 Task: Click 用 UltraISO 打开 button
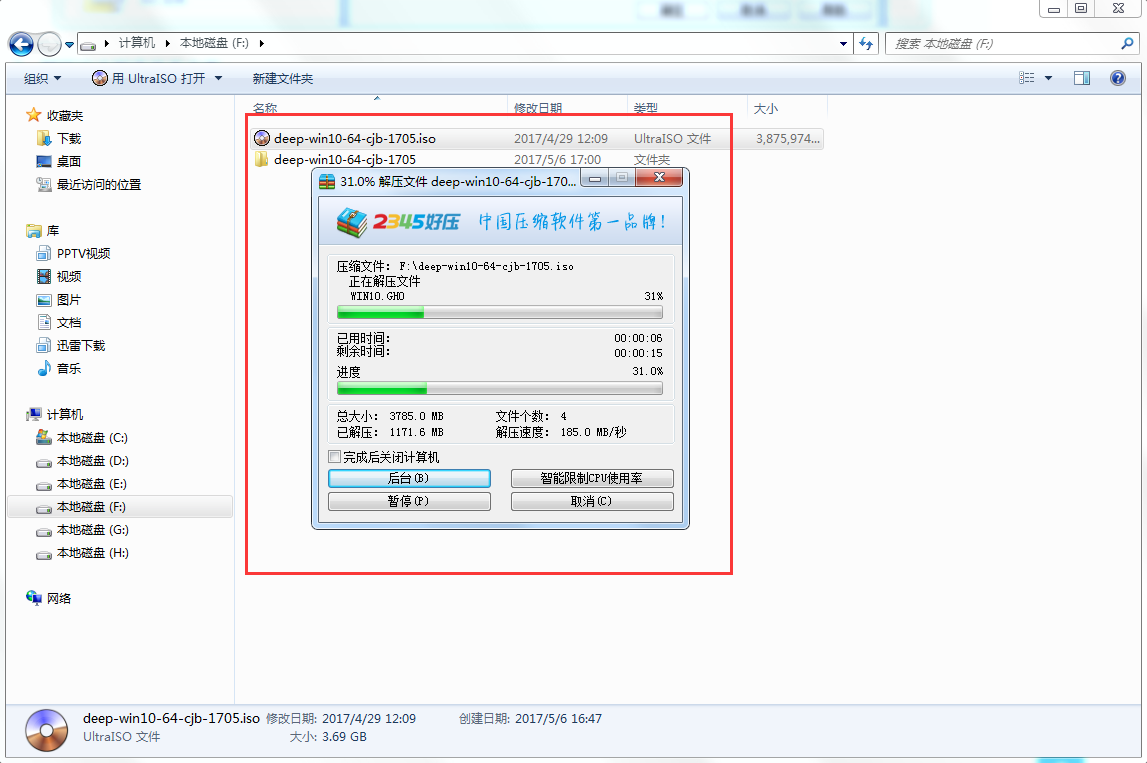coord(148,78)
